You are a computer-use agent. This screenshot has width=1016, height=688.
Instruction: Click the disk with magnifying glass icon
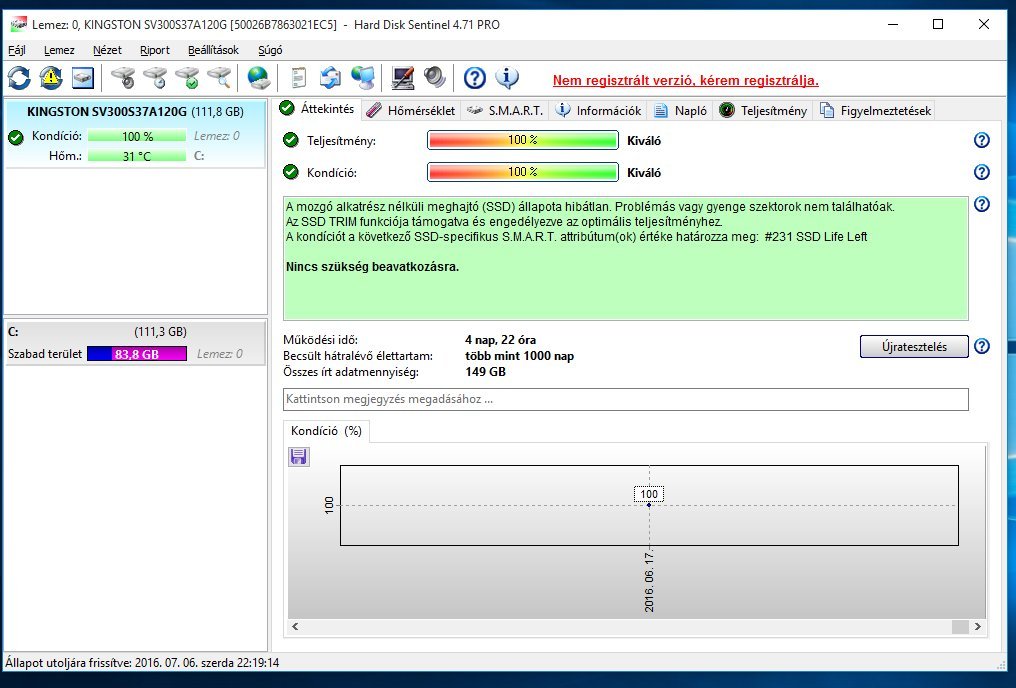pyautogui.click(x=220, y=78)
